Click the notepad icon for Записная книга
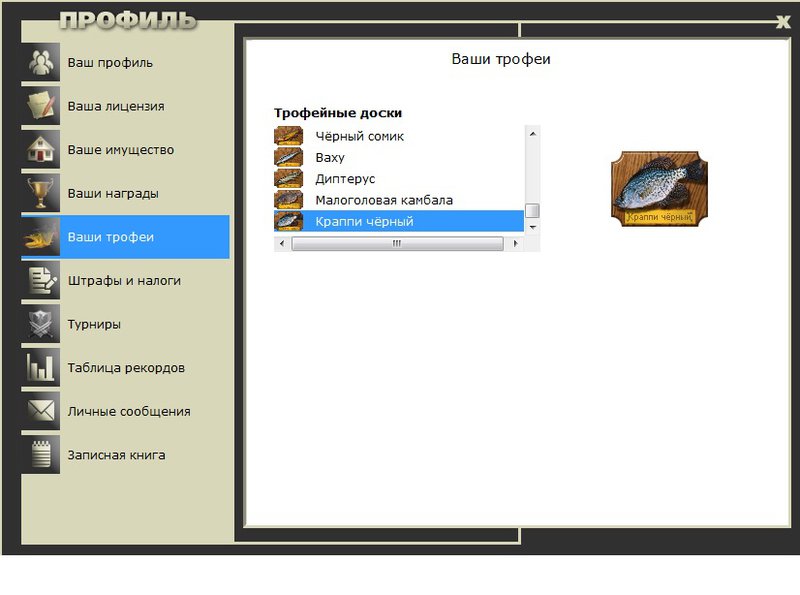This screenshot has height=595, width=800. [x=41, y=455]
